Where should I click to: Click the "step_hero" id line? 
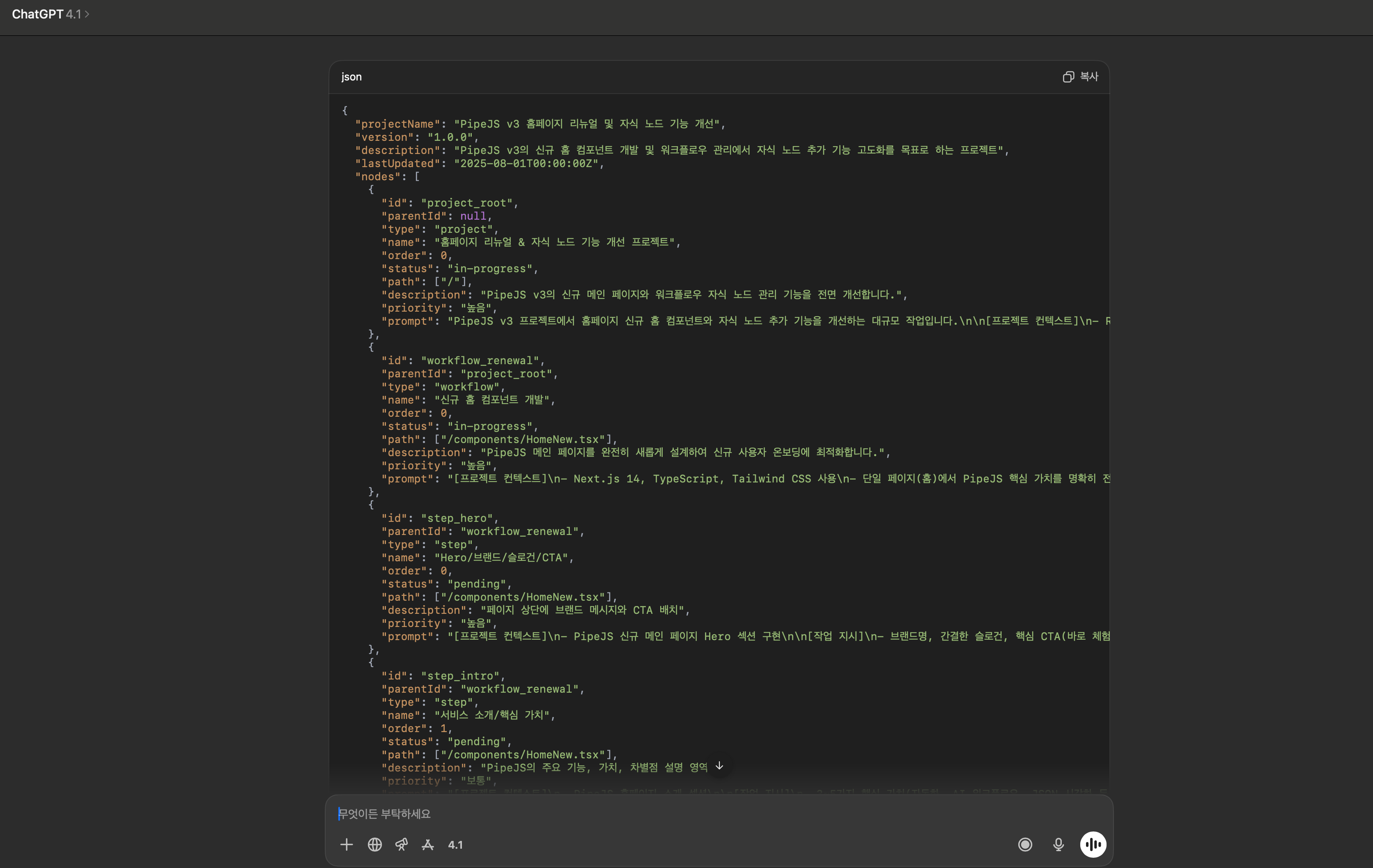pos(439,518)
